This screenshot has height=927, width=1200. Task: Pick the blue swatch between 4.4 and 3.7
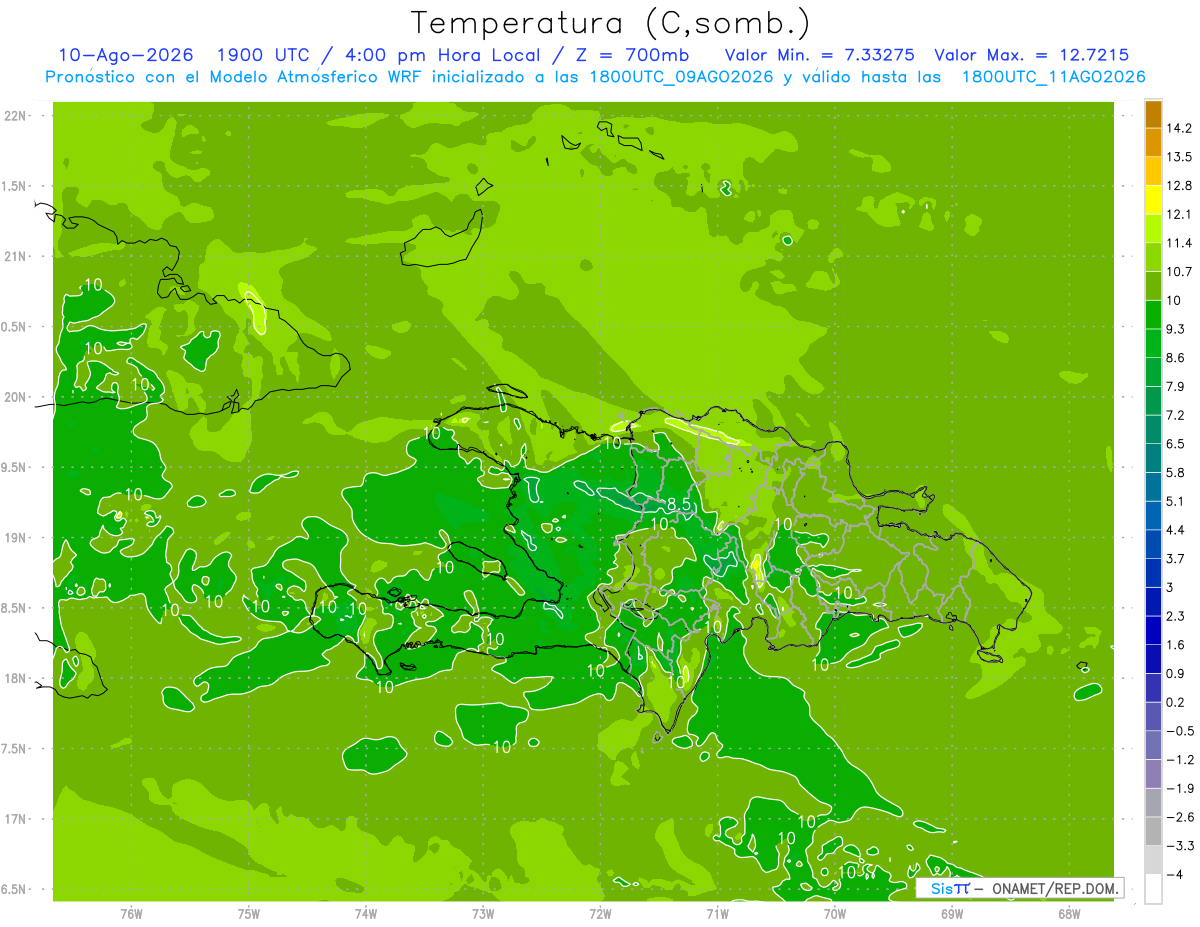[x=1153, y=544]
